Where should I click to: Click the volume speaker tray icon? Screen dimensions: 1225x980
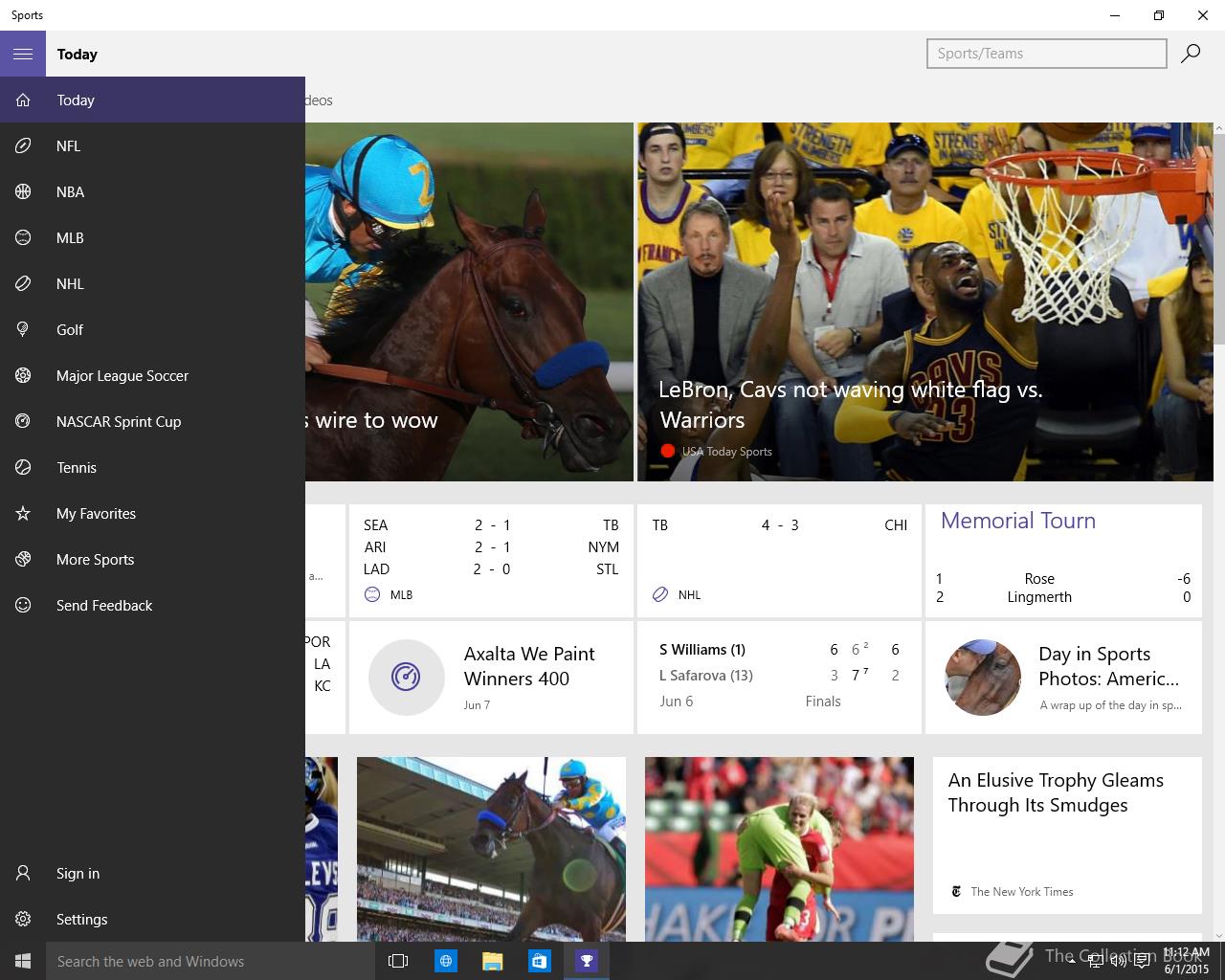(1117, 960)
